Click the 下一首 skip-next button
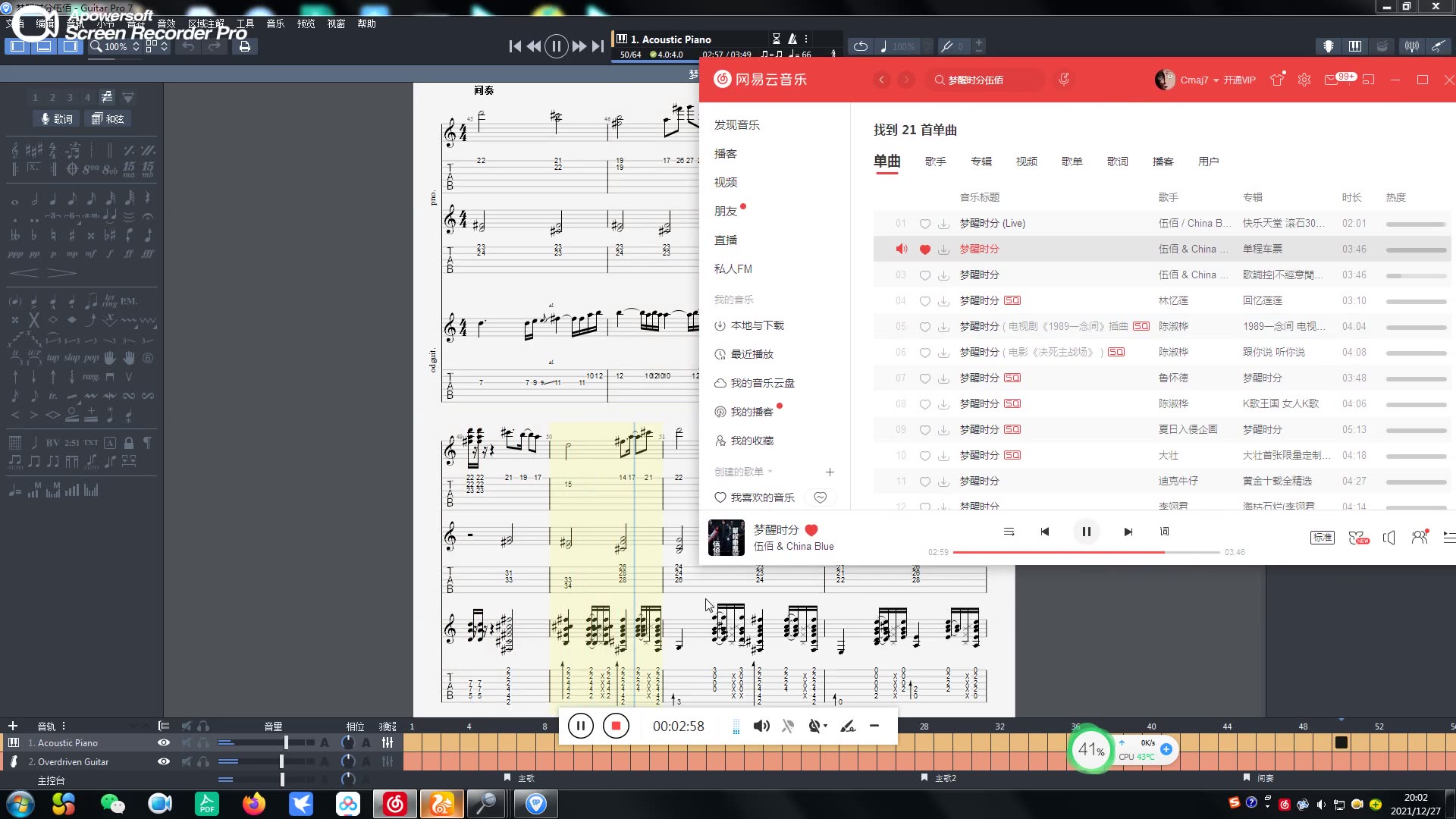Viewport: 1456px width, 819px height. [x=1127, y=531]
